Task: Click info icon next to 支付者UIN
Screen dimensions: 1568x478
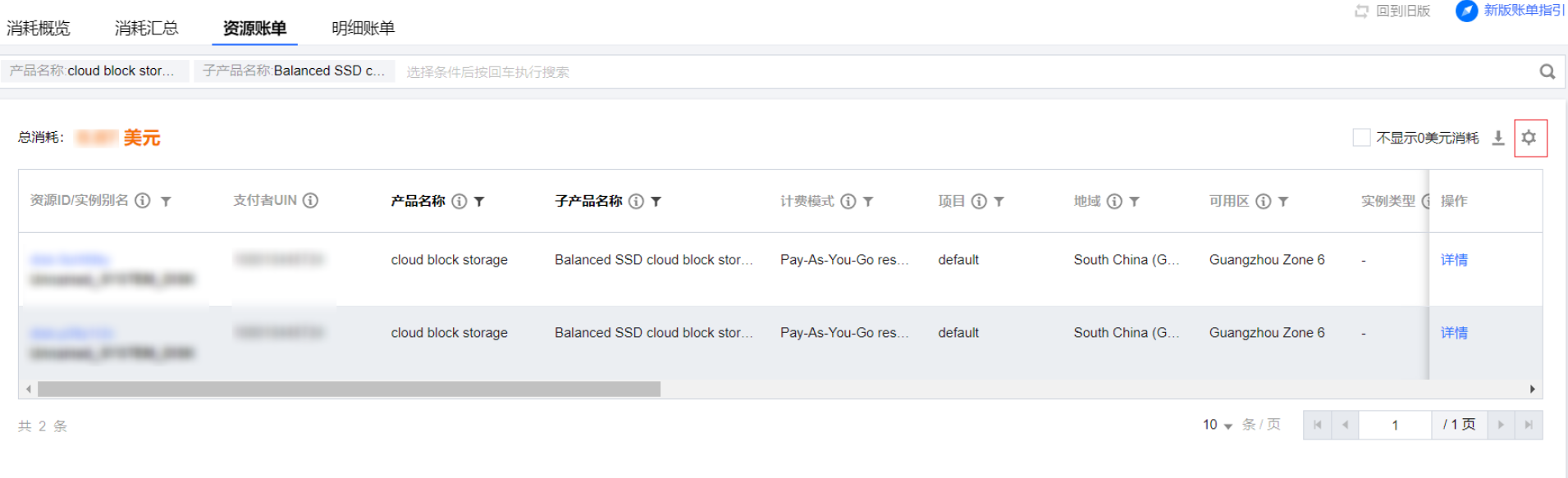Action: click(x=311, y=201)
